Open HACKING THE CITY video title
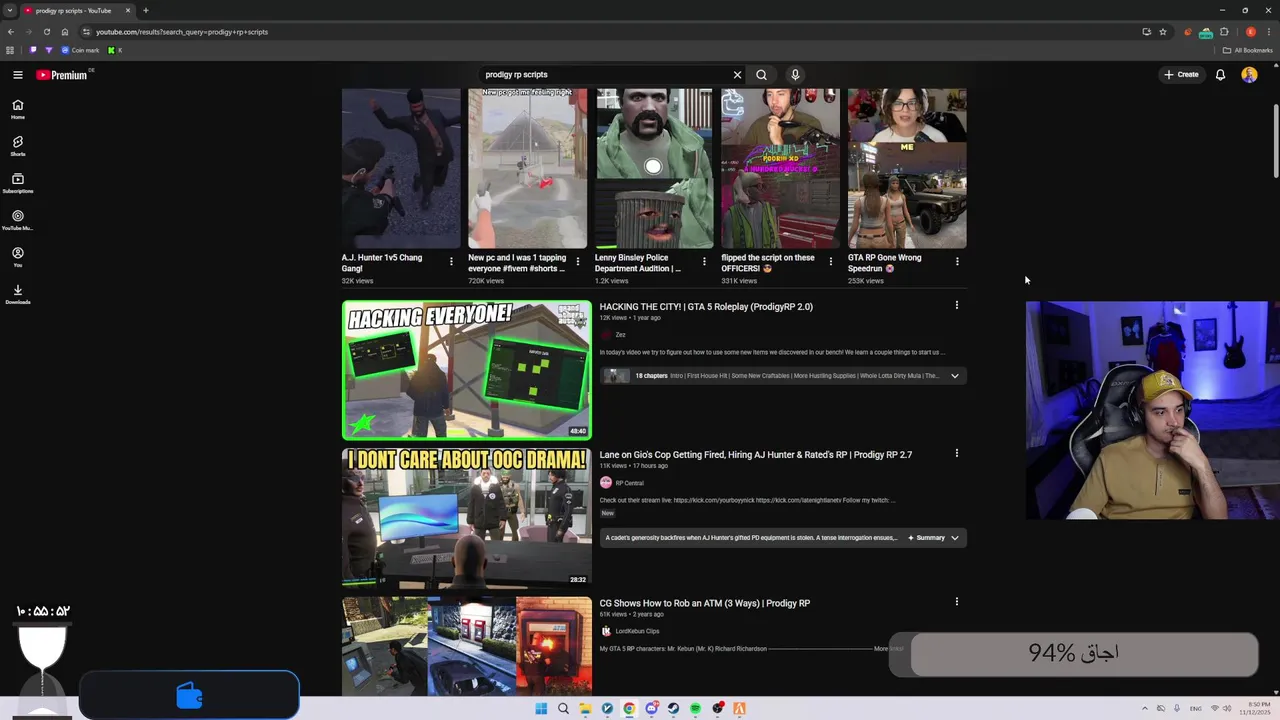The width and height of the screenshot is (1280, 720). 706,307
